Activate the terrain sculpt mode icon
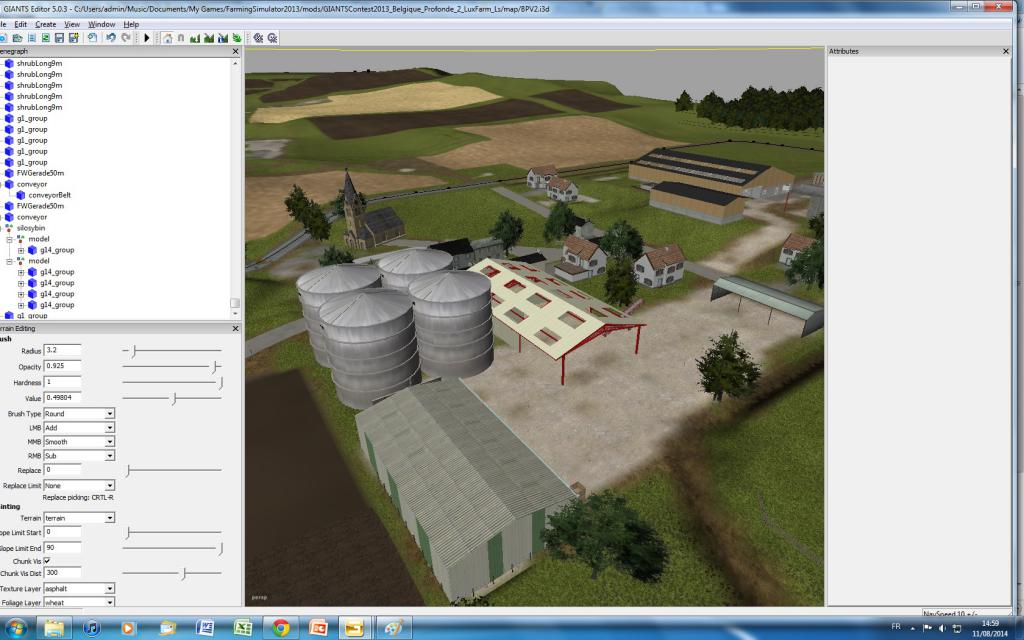Viewport: 1024px width, 640px height. [195, 38]
